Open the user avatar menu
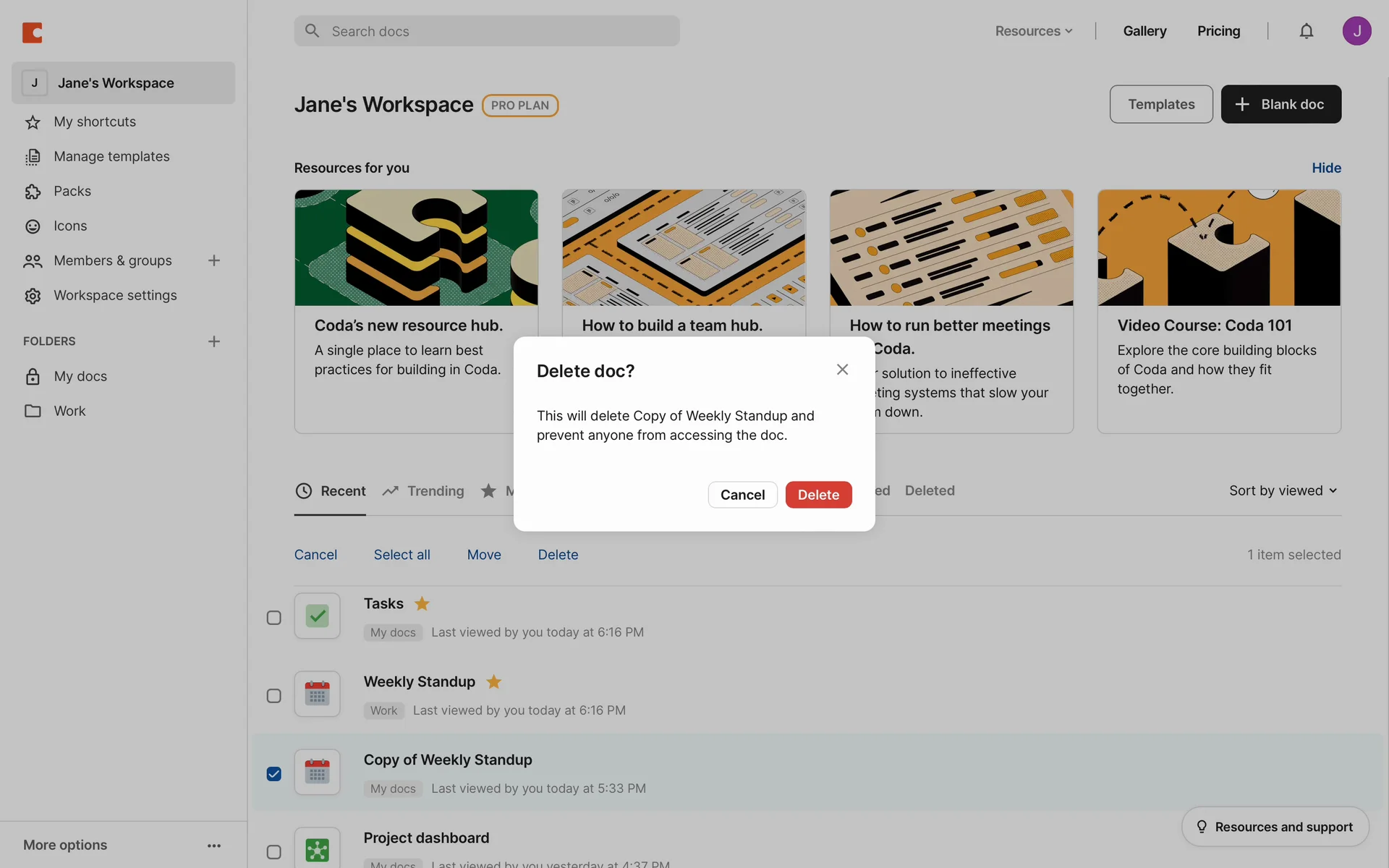The image size is (1389, 868). click(x=1356, y=31)
